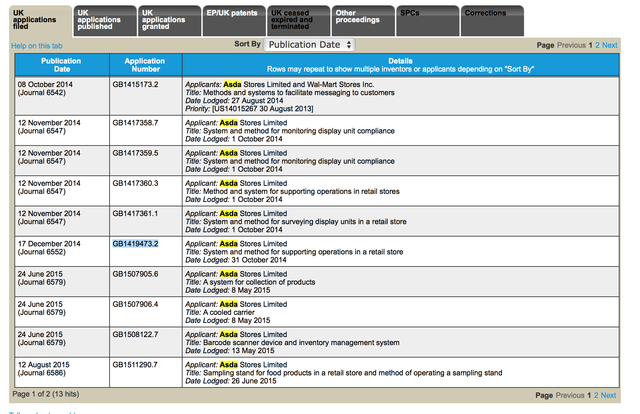Select application number GB1507906.4

click(x=136, y=304)
